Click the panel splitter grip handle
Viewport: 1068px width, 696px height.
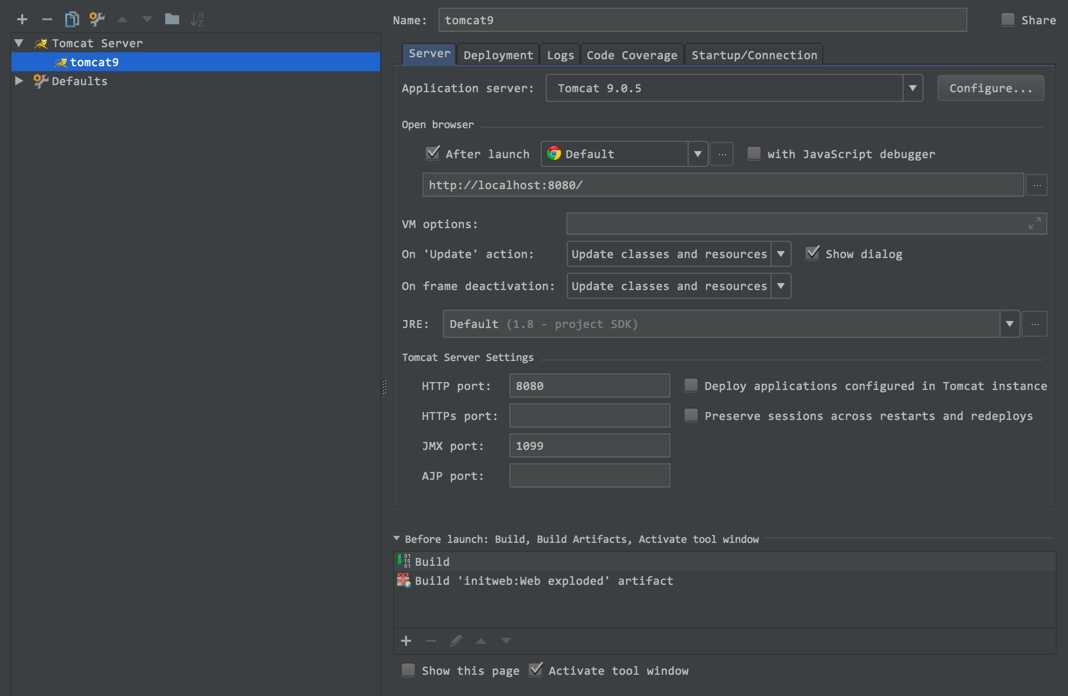point(384,387)
